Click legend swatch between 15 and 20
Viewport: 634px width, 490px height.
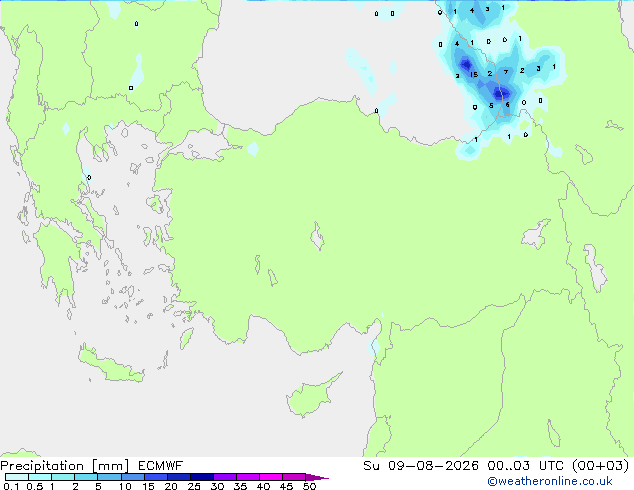(155, 477)
